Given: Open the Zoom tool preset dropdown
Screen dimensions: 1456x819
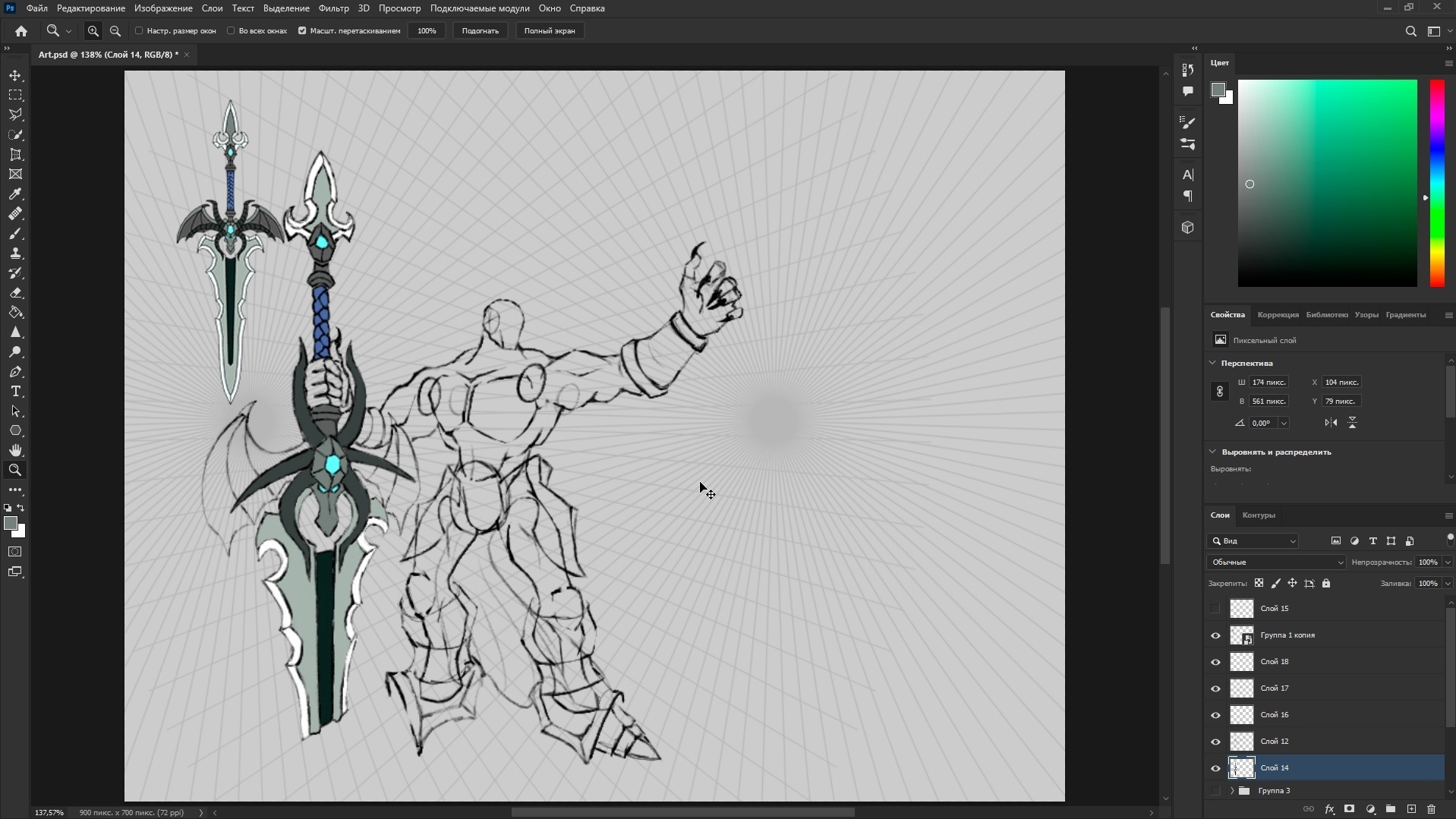Looking at the screenshot, I should coord(68,31).
